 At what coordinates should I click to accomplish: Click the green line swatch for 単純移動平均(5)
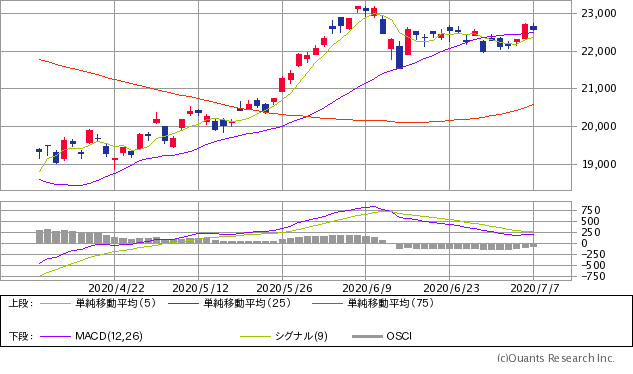[x=55, y=303]
